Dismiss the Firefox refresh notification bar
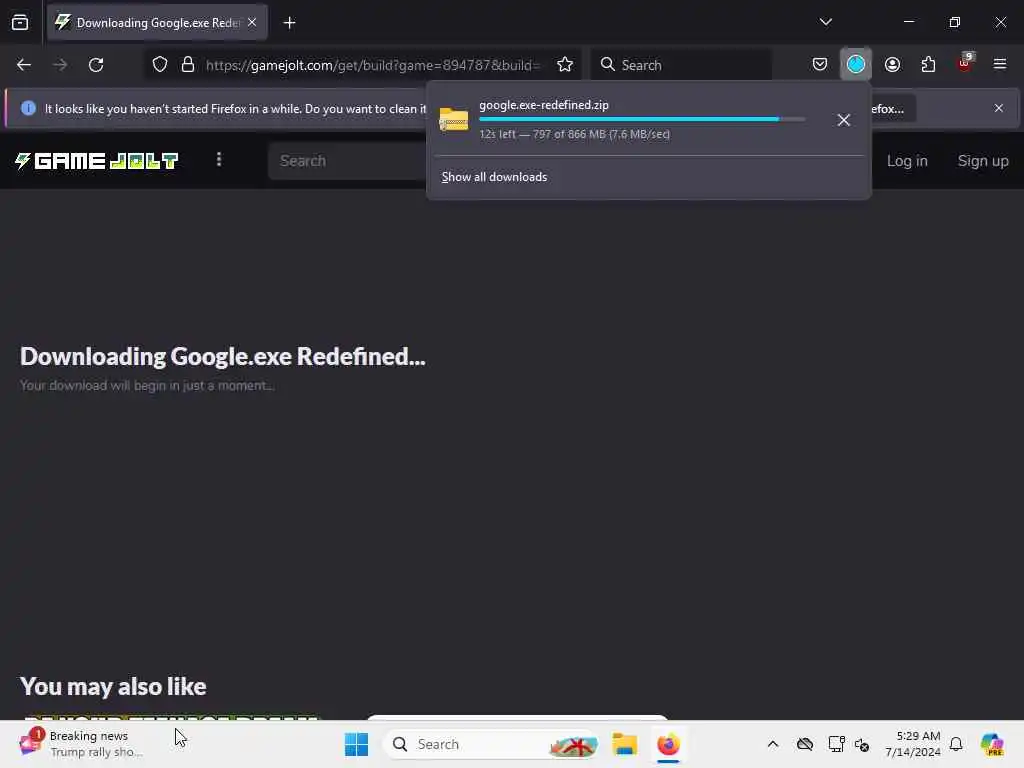Screen dimensions: 1024x768 [x=999, y=108]
